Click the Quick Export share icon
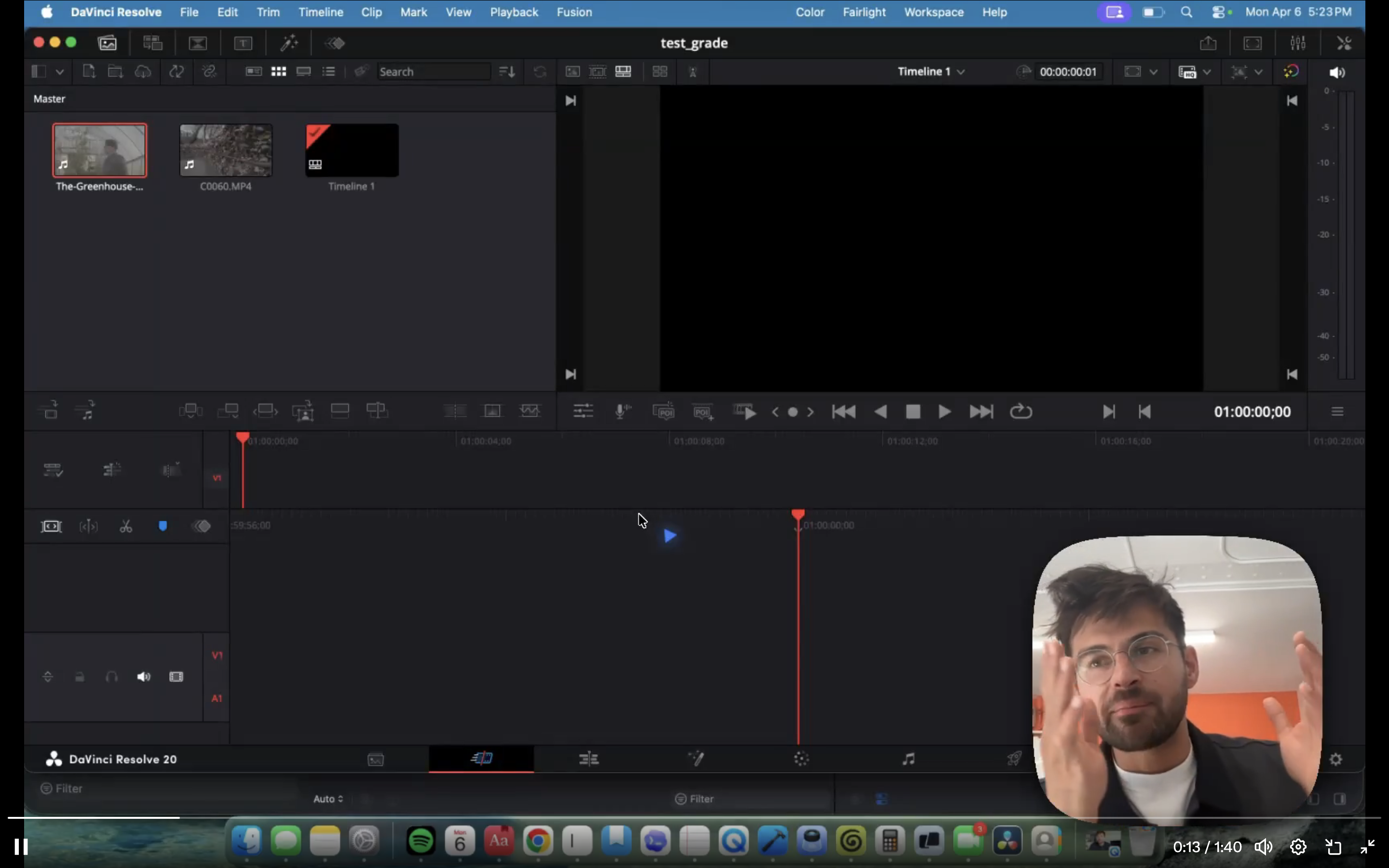1389x868 pixels. 1208,43
